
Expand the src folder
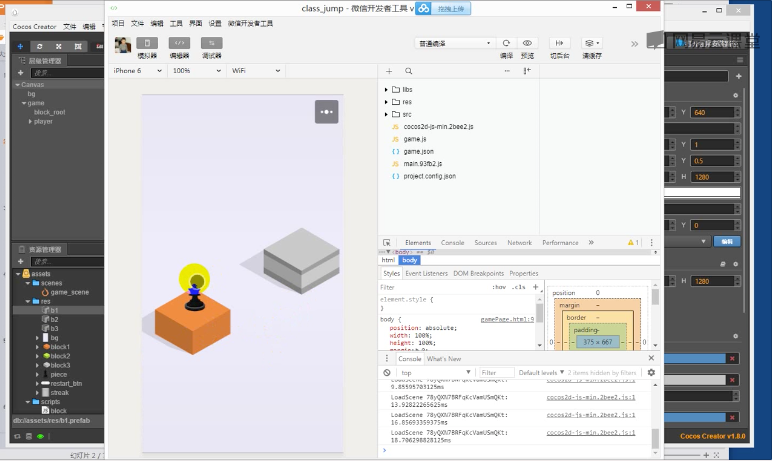click(x=386, y=114)
